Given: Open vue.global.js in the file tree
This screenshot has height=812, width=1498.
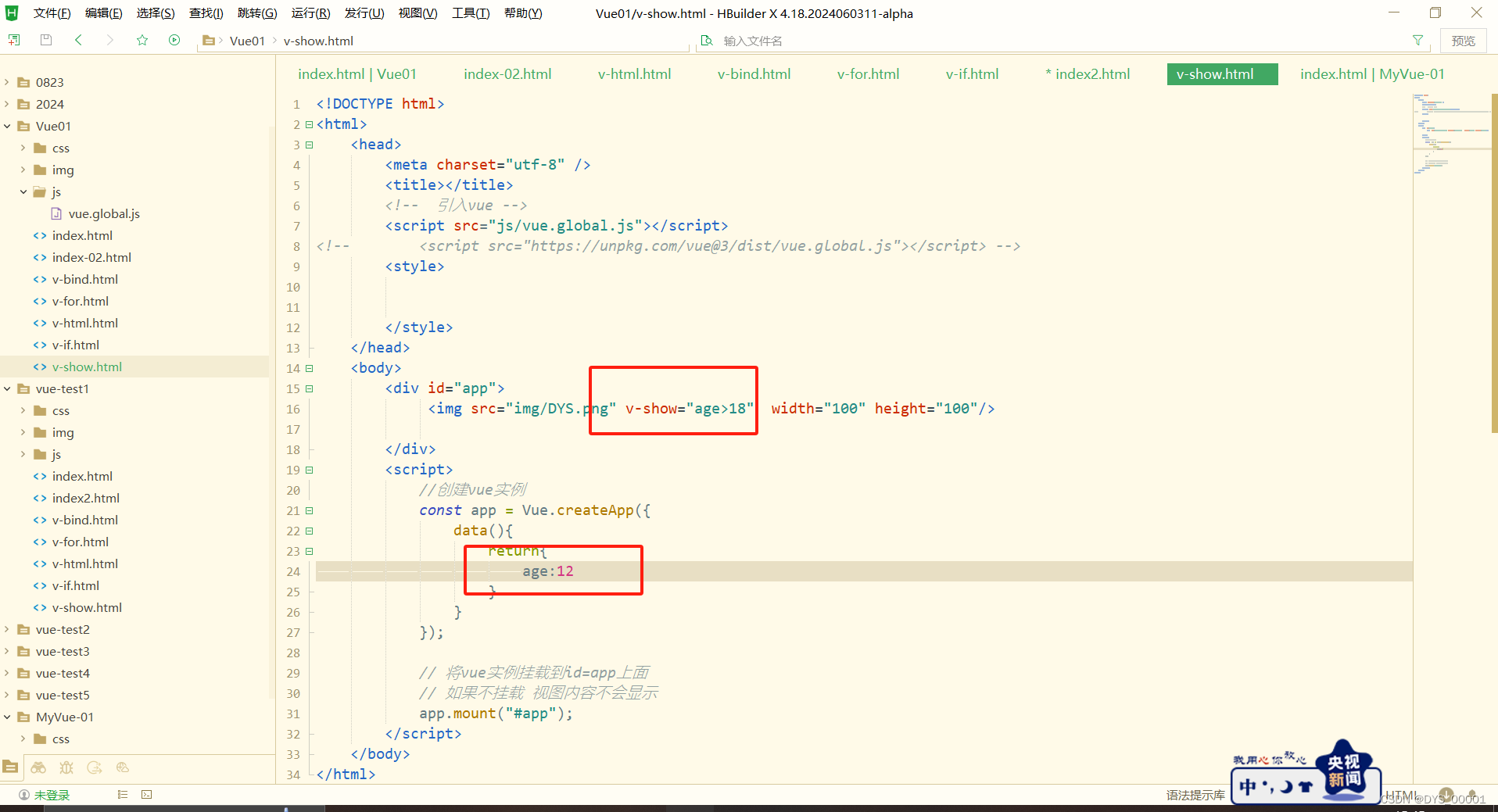Looking at the screenshot, I should click(x=104, y=213).
